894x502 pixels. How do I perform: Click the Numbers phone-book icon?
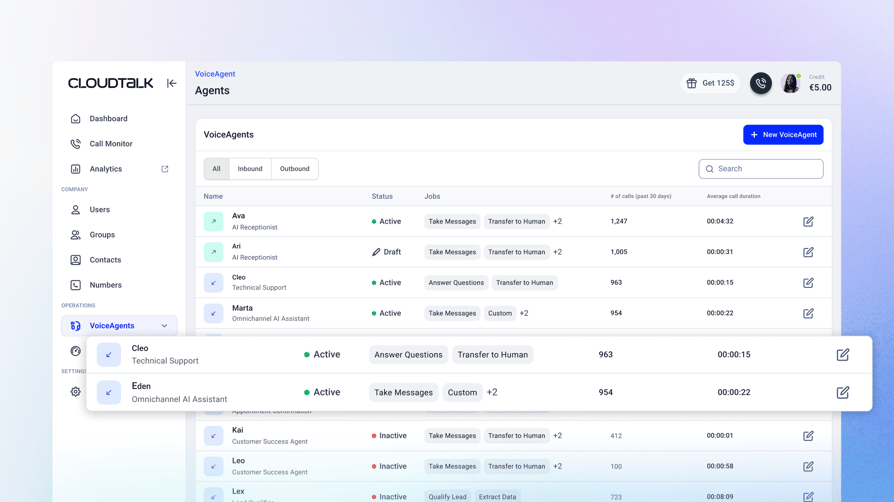[x=75, y=285]
